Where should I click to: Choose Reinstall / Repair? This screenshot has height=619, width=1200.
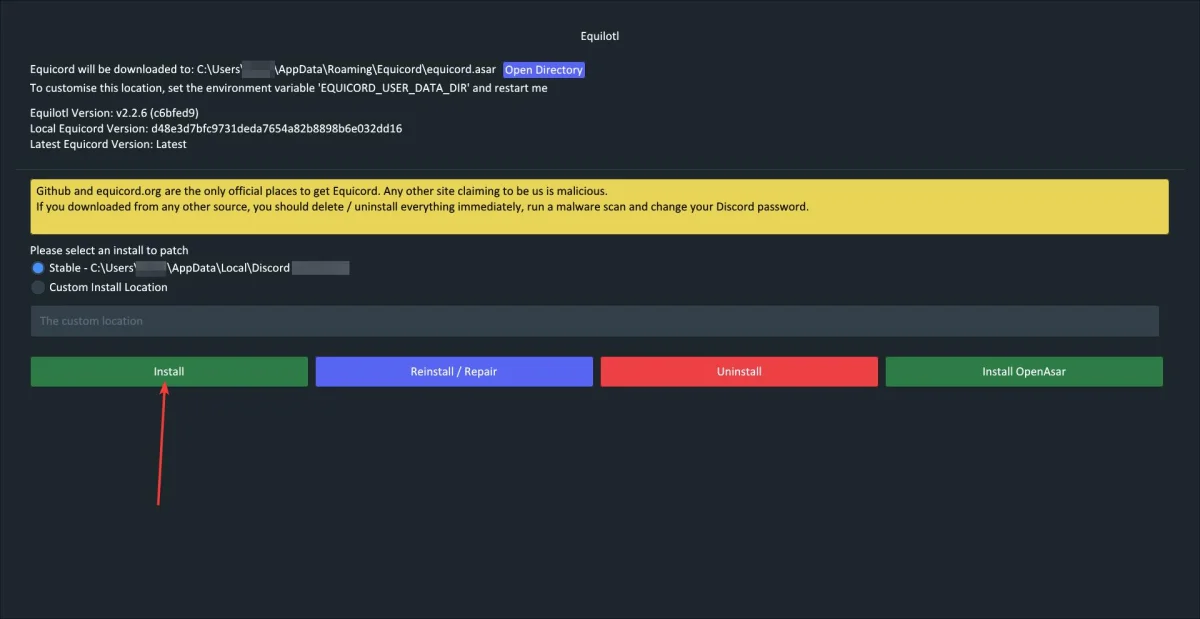(x=454, y=371)
